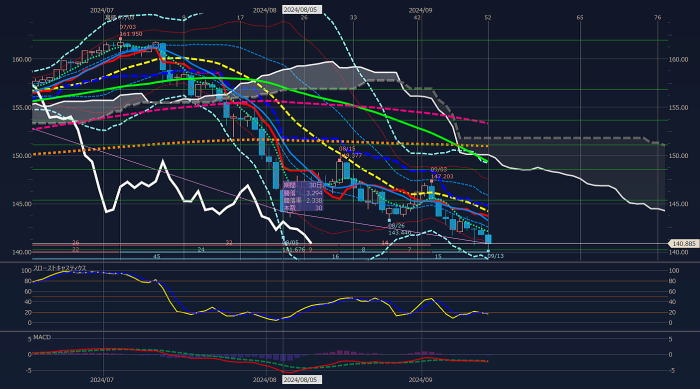Click the 2024/07 label on top axis
700x389 pixels.
[102, 10]
